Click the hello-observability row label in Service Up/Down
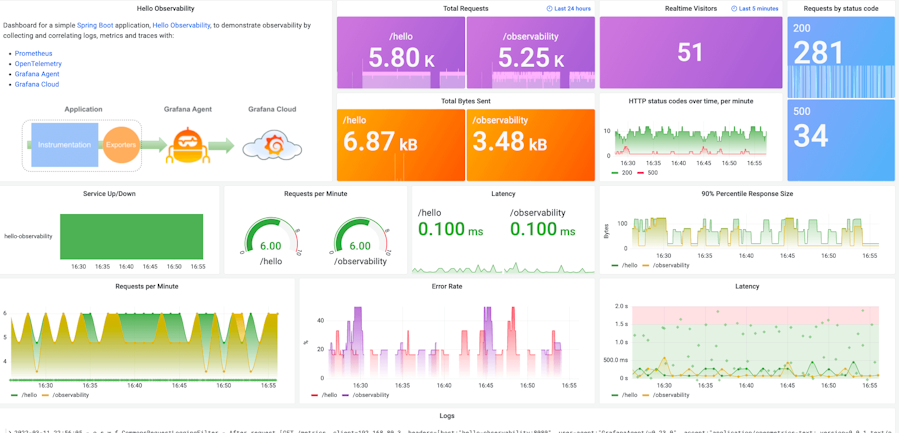The width and height of the screenshot is (900, 433). pyautogui.click(x=28, y=236)
